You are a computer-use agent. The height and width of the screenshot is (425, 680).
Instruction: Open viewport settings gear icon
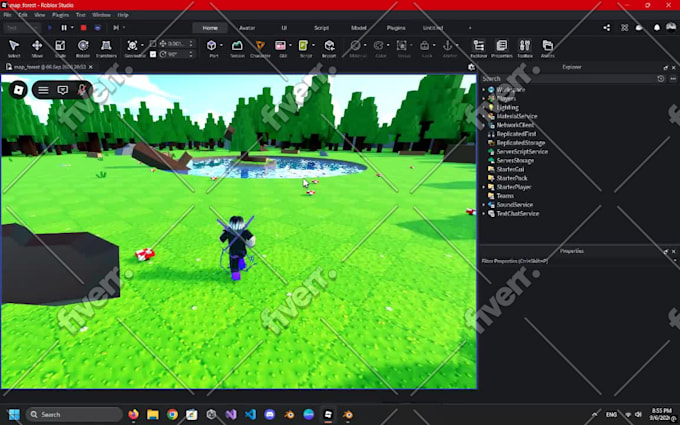coord(471,67)
